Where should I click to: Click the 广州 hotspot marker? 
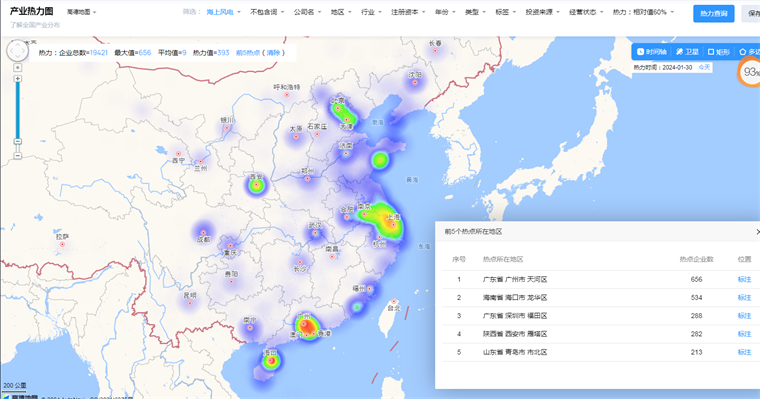tap(304, 324)
